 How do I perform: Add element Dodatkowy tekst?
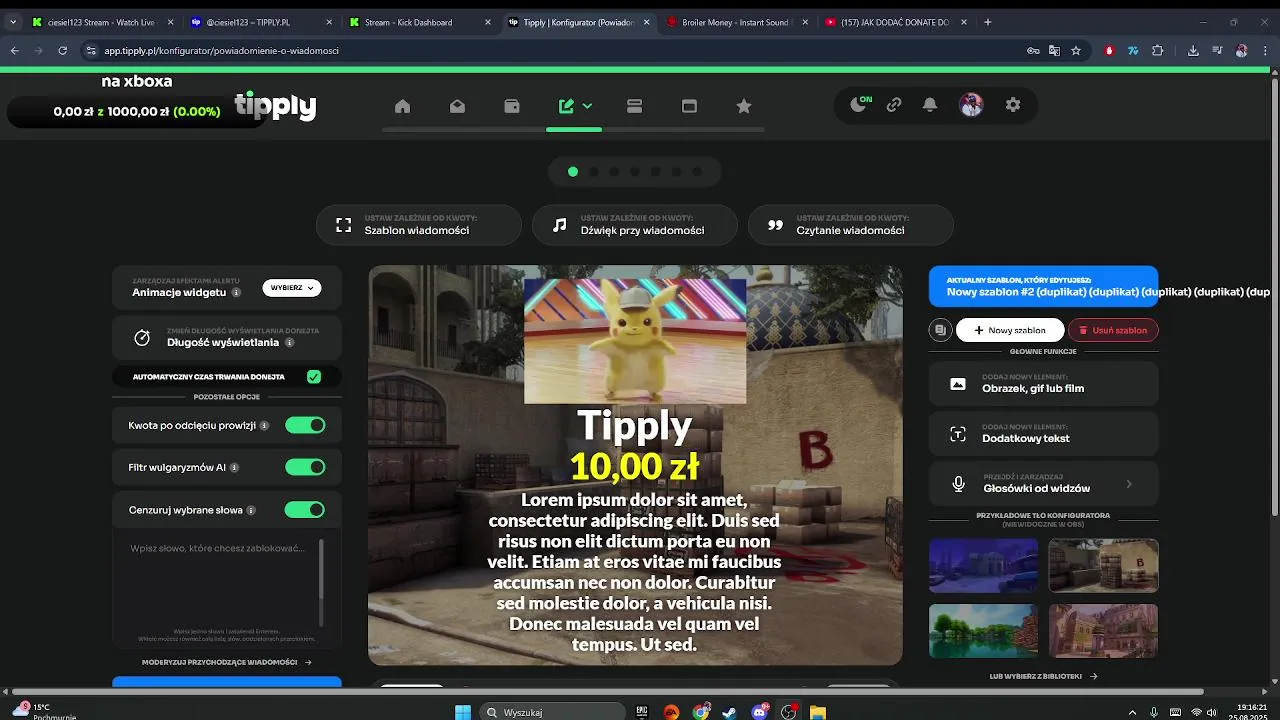1043,433
